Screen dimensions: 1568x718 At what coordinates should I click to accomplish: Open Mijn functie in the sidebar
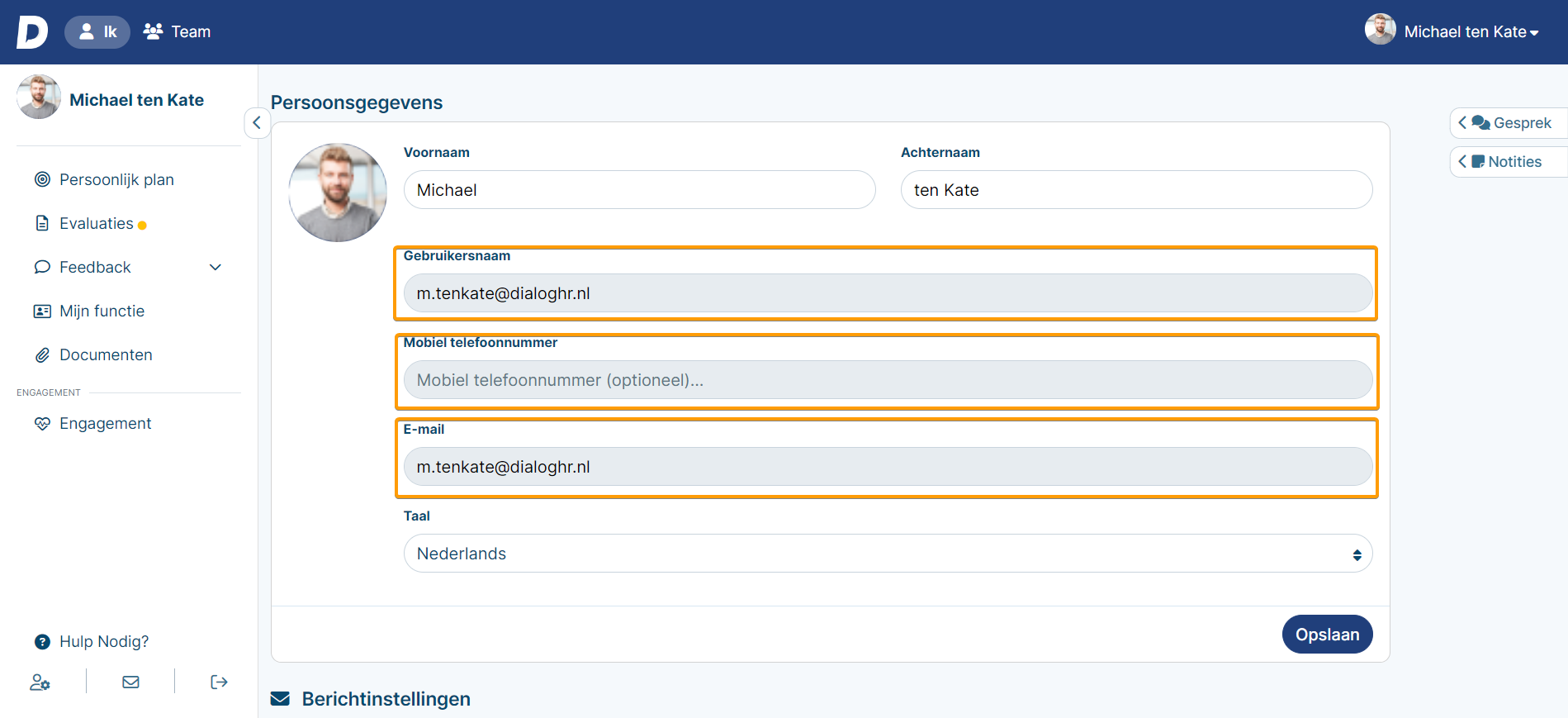coord(102,311)
